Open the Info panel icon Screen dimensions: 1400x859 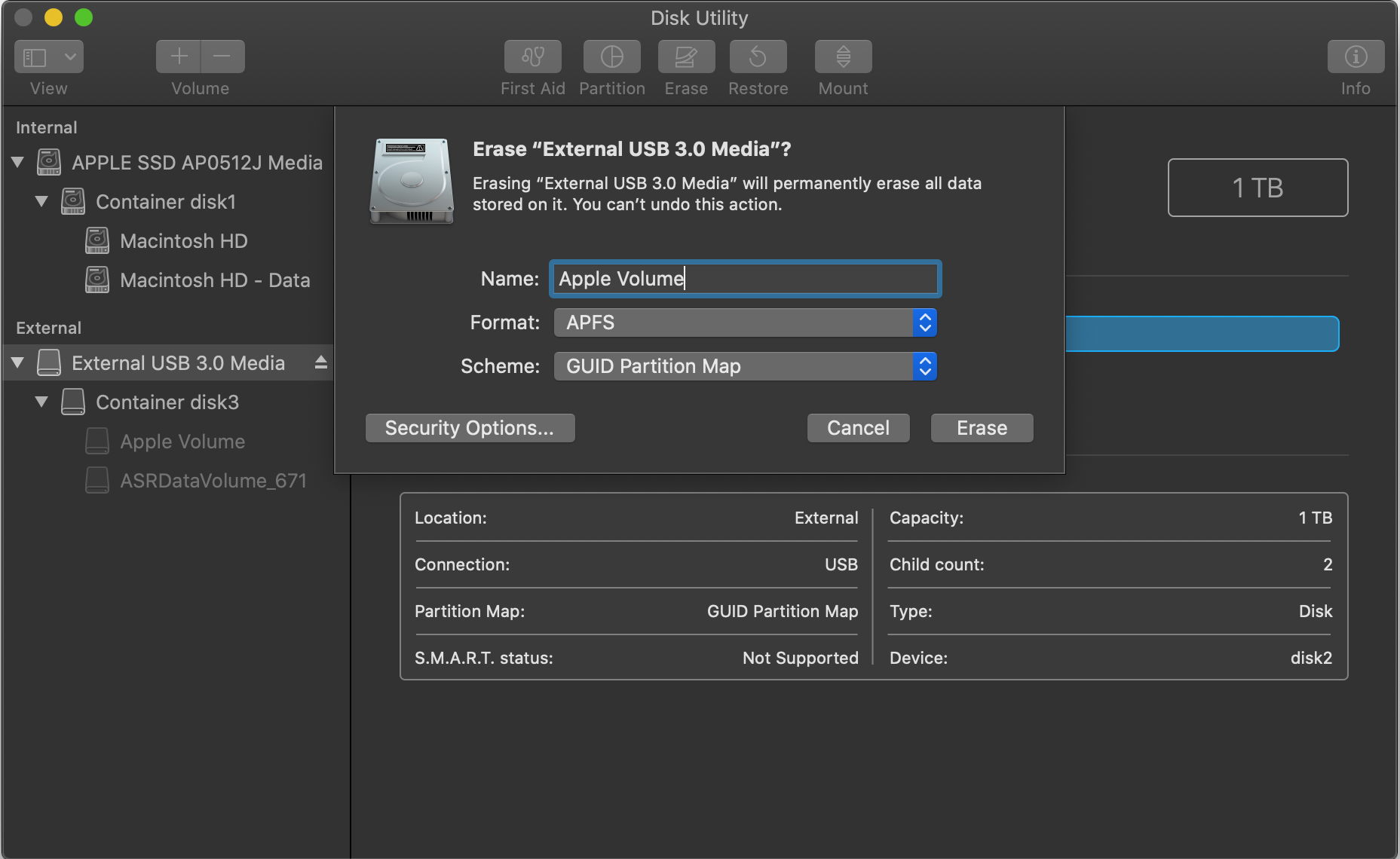(1355, 57)
